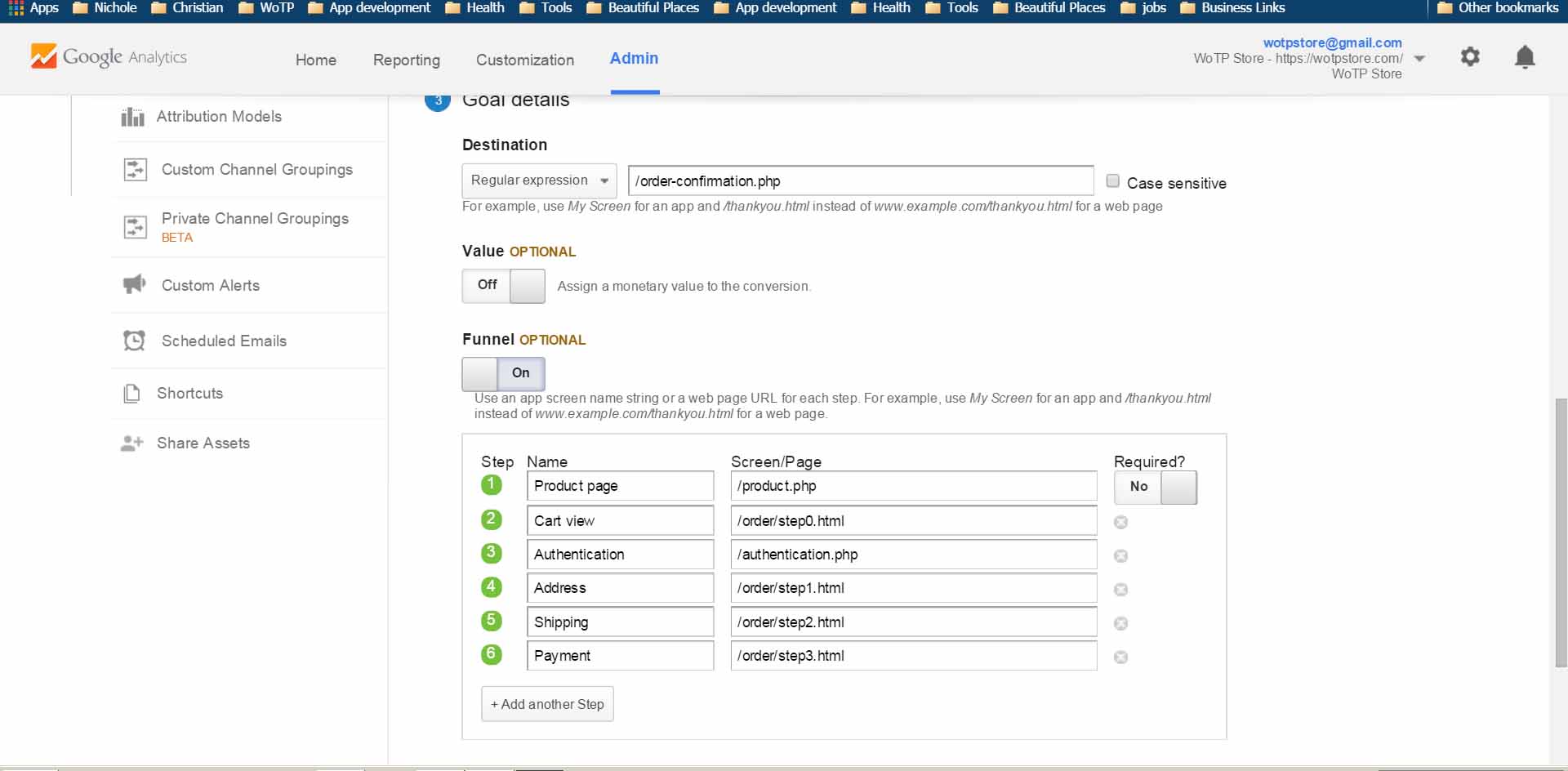This screenshot has width=1568, height=771.
Task: Open the first Tools bookmark folder
Action: 546,7
